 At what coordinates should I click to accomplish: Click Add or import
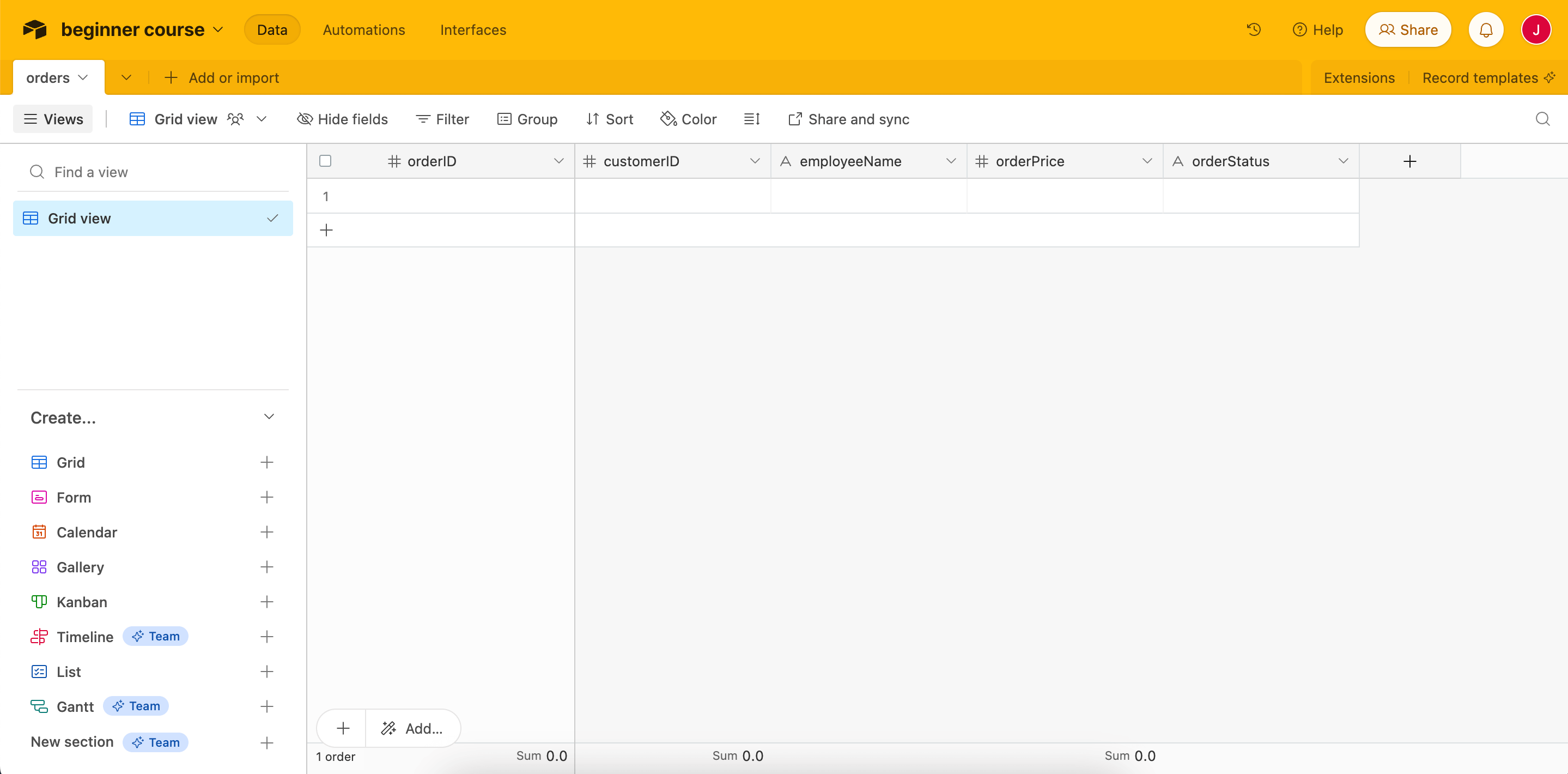(x=221, y=77)
